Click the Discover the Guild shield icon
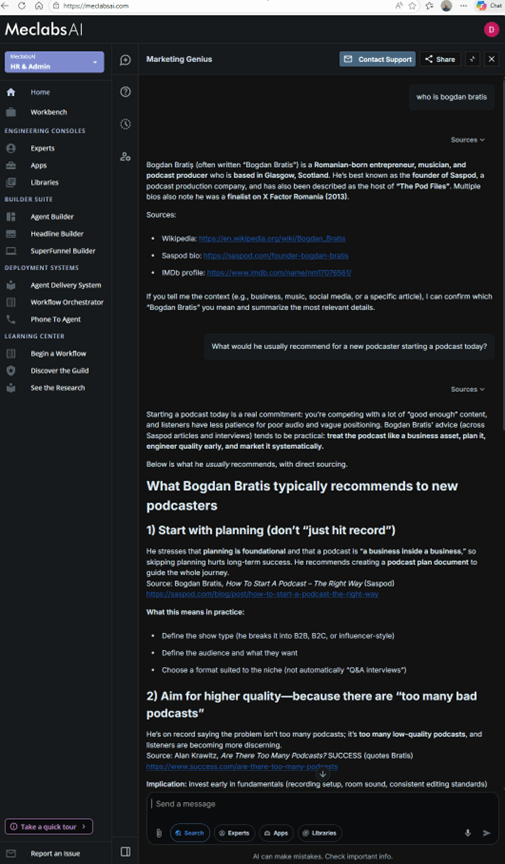The image size is (505, 864). click(x=10, y=370)
